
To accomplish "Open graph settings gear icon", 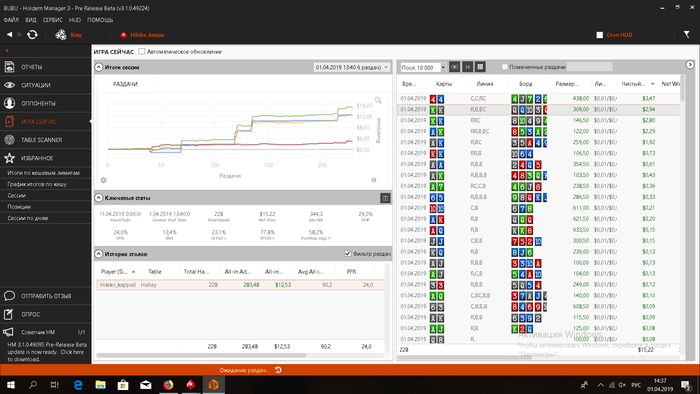I will 104,180.
